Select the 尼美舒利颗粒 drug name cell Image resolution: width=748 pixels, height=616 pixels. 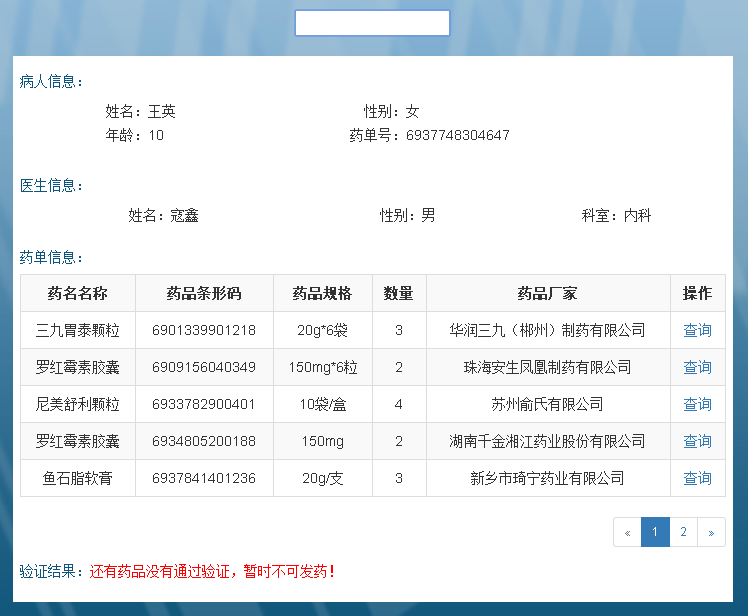tap(78, 404)
